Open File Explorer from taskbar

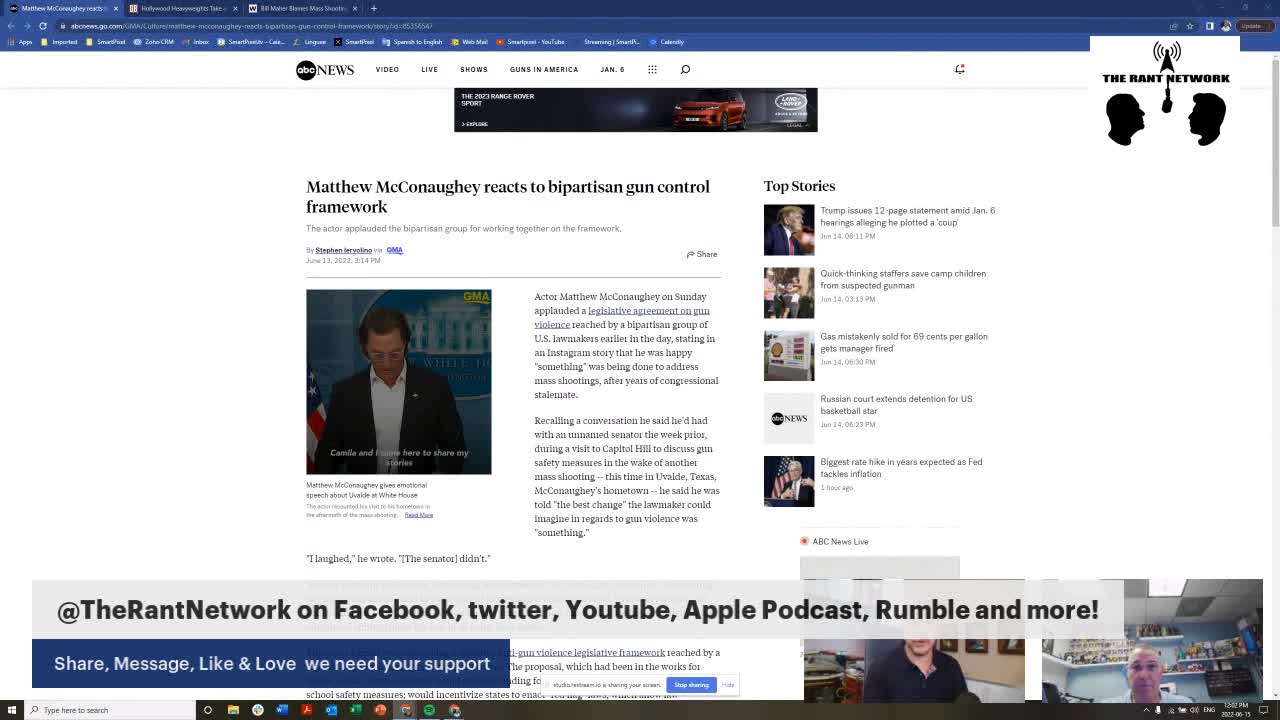[x=233, y=710]
